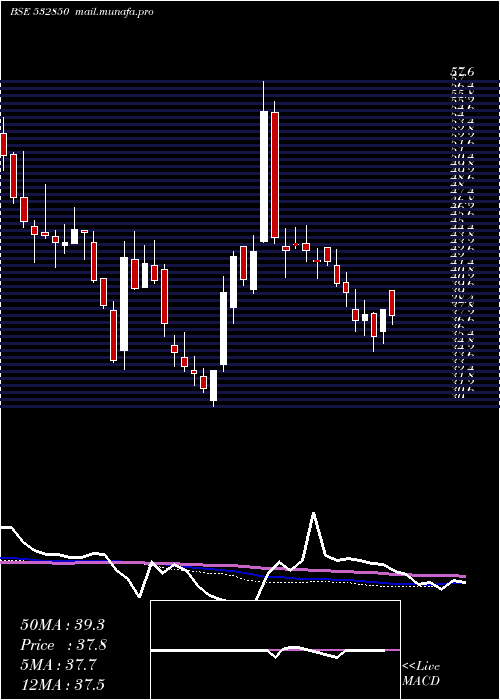The width and height of the screenshot is (500, 700).
Task: Click the tallest red candlestick beside the peak
Action: click(x=275, y=175)
